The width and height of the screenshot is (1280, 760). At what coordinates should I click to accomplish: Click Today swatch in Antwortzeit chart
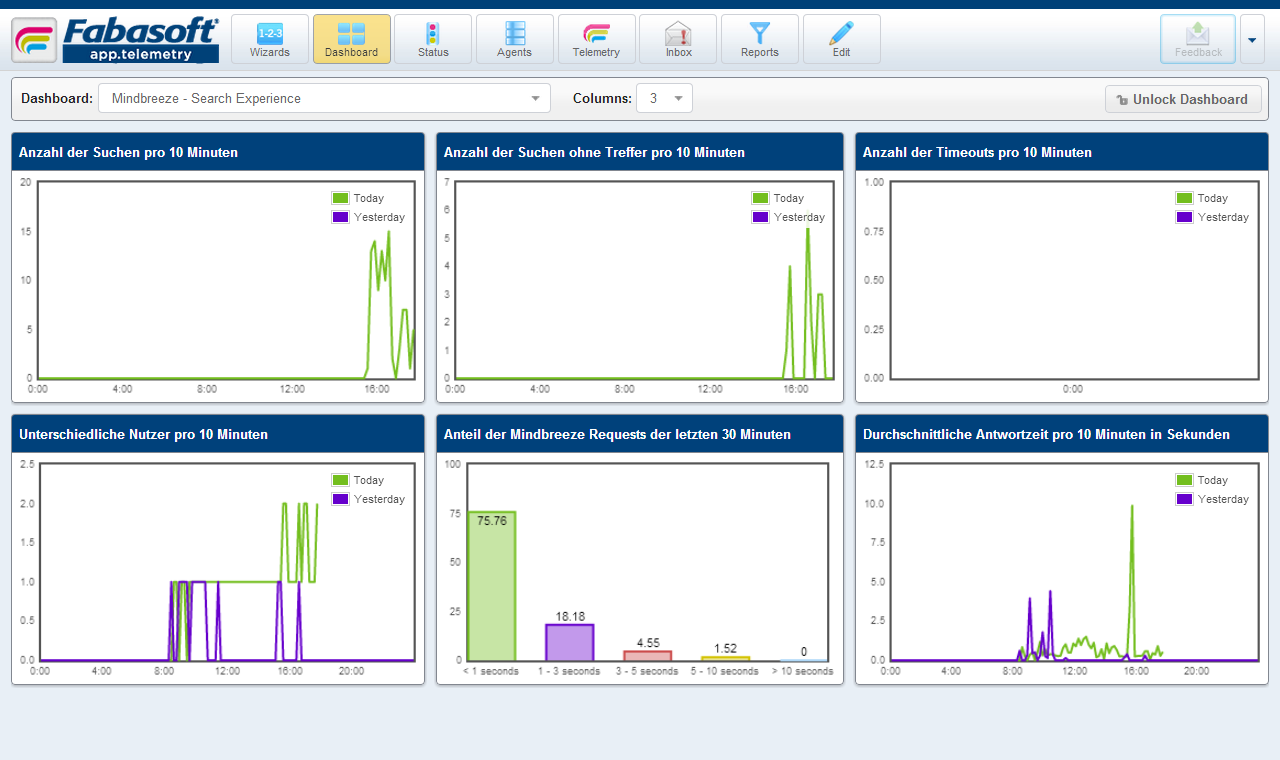(1184, 480)
